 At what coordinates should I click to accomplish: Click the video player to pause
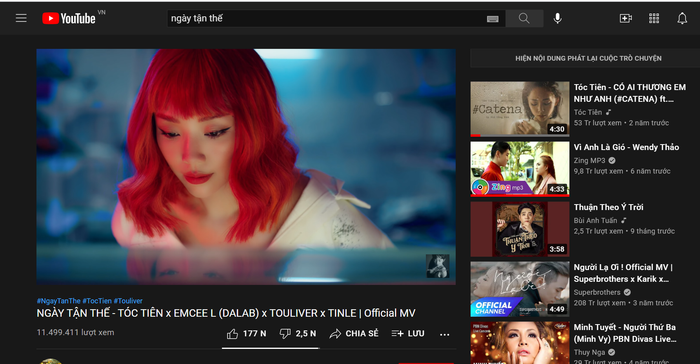246,167
